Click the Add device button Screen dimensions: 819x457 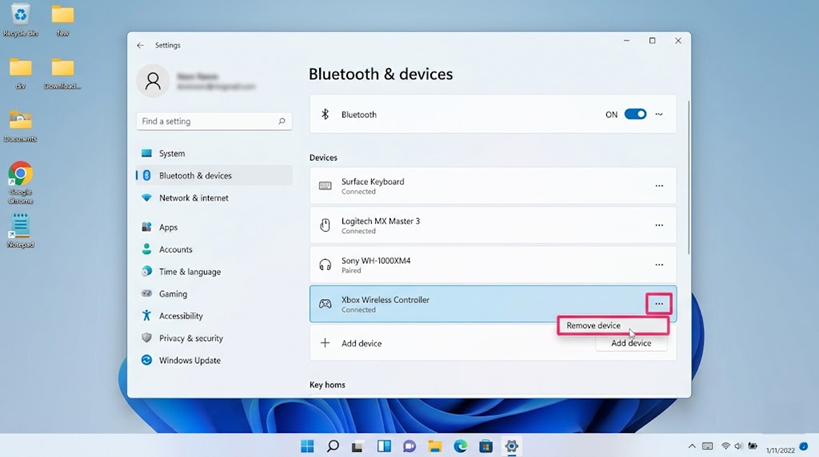(x=631, y=343)
